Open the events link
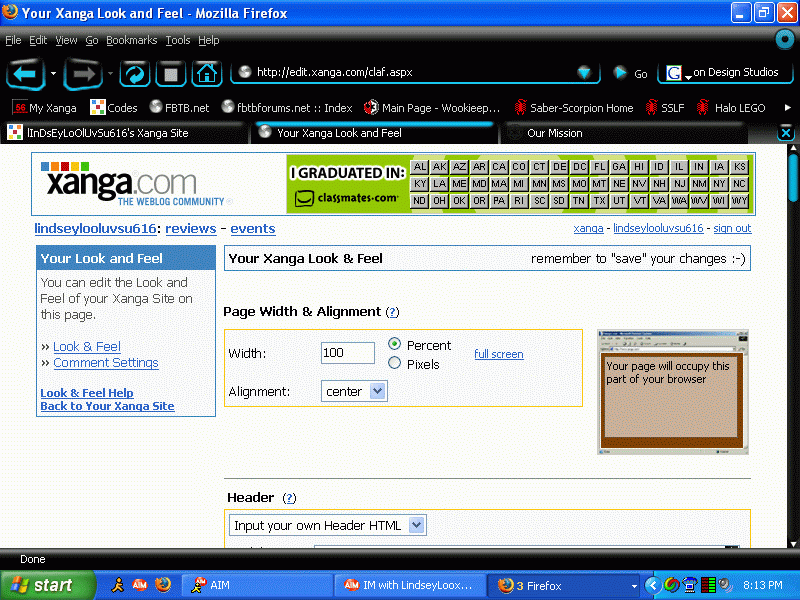800x600 pixels. point(253,229)
